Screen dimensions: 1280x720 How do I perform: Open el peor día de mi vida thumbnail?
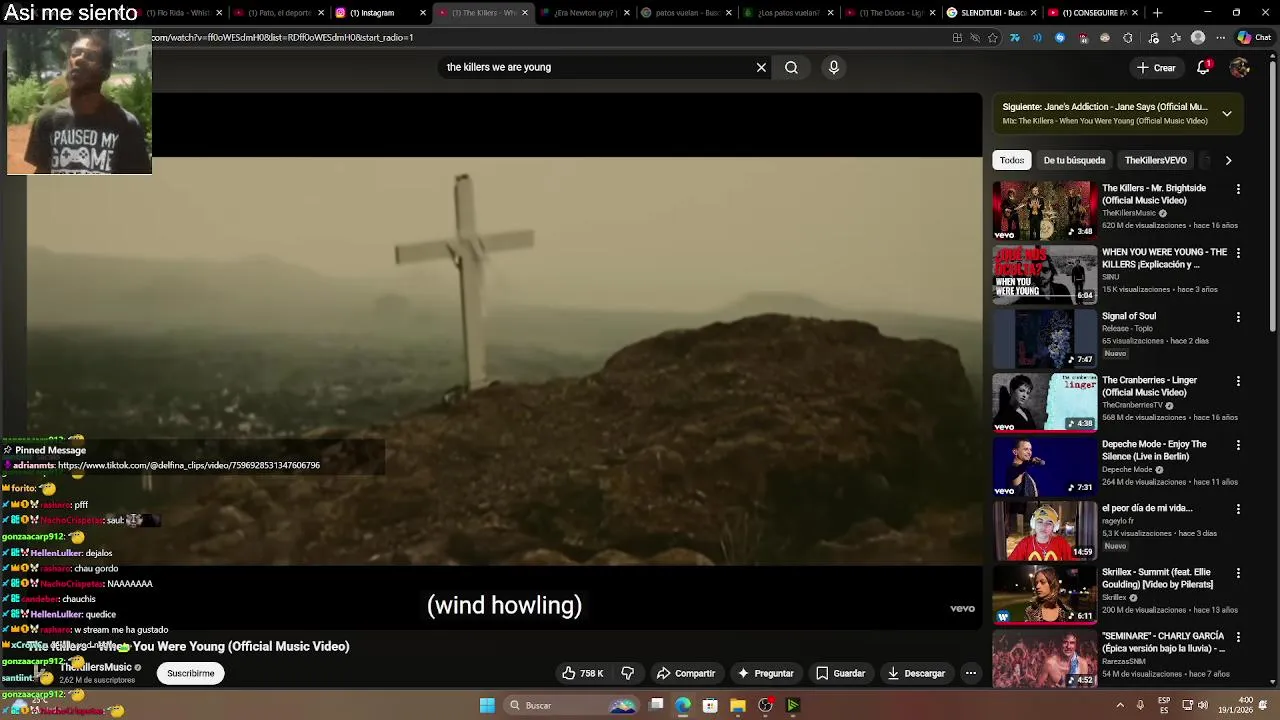pyautogui.click(x=1045, y=530)
